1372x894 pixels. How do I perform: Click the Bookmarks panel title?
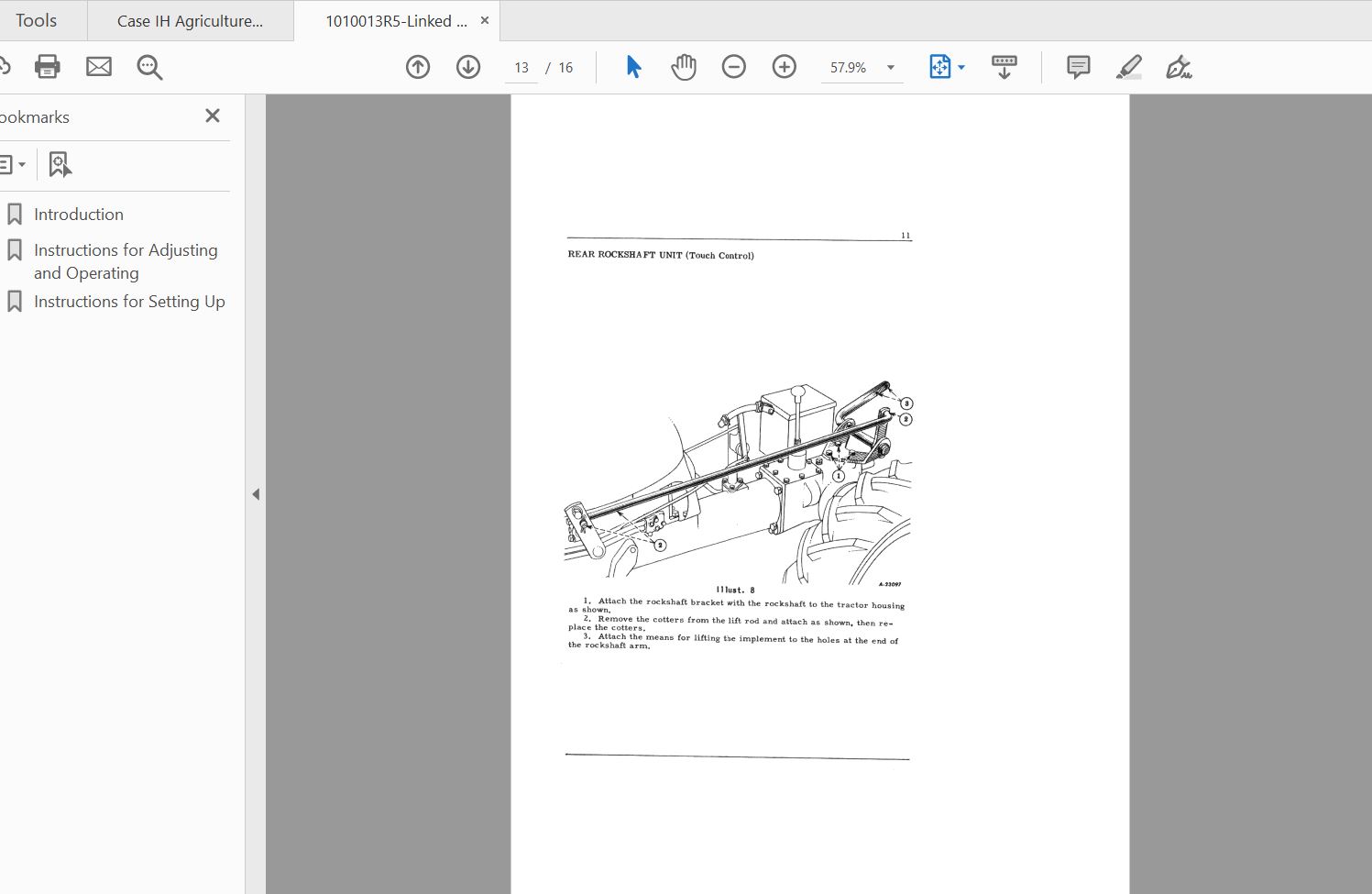point(35,117)
